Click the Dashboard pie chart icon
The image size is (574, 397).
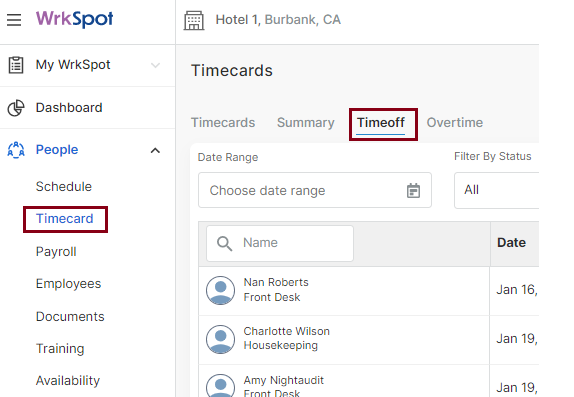tap(16, 108)
